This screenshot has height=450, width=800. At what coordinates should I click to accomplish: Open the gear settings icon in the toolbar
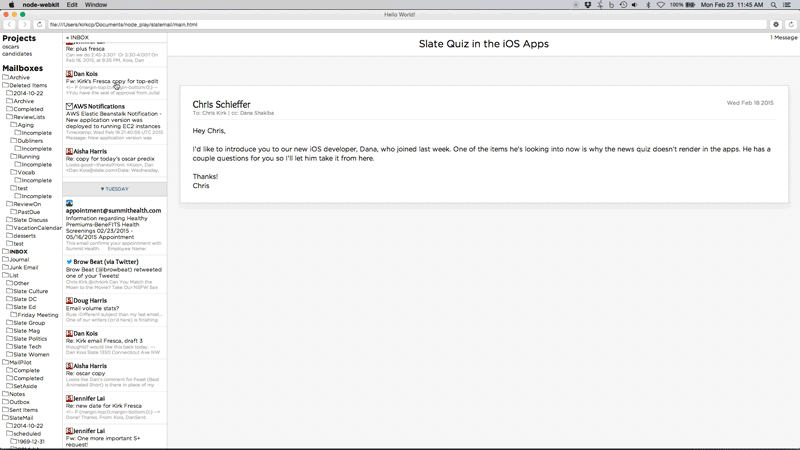pyautogui.click(x=776, y=24)
